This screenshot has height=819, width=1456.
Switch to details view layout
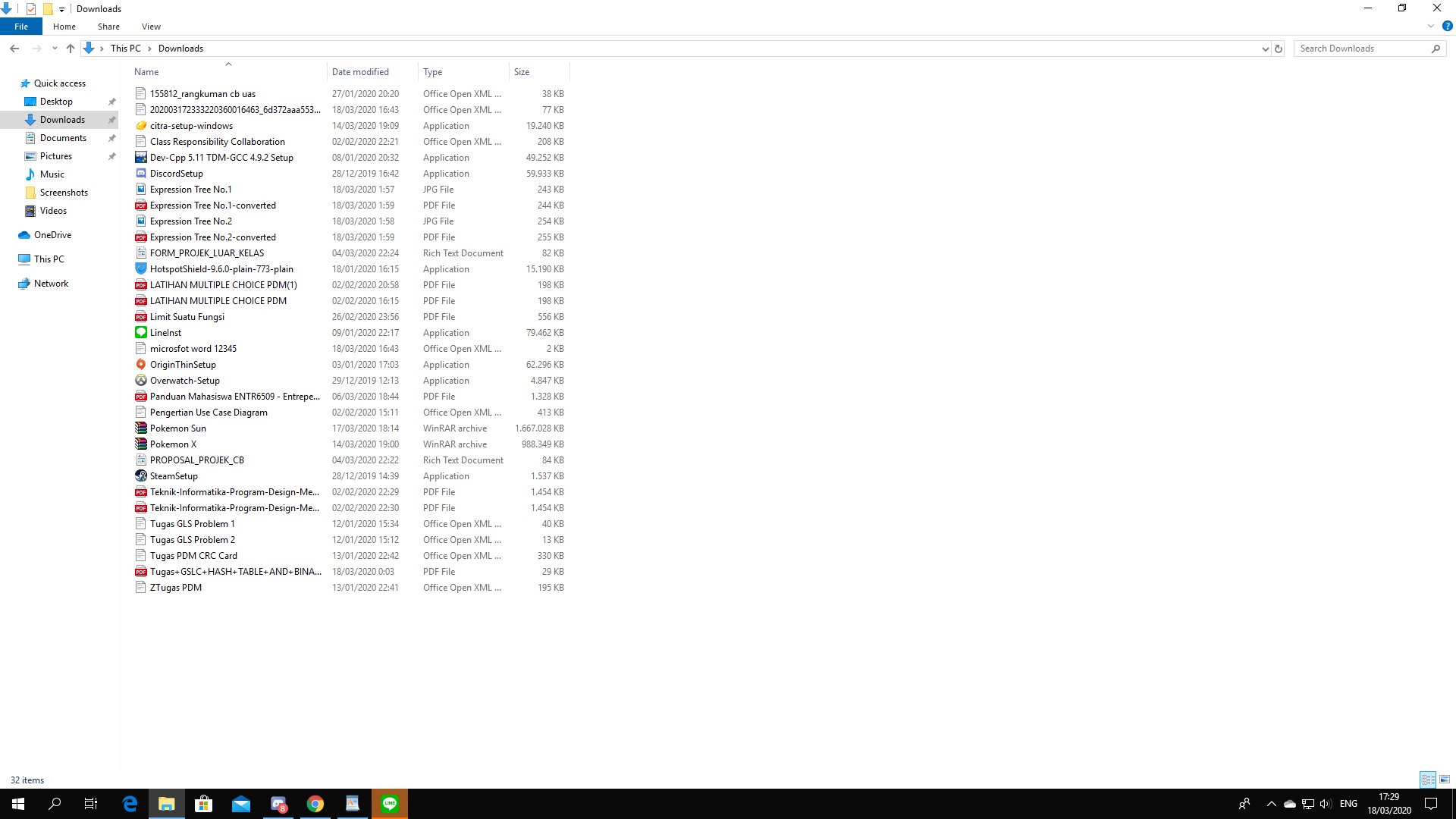(x=1428, y=780)
